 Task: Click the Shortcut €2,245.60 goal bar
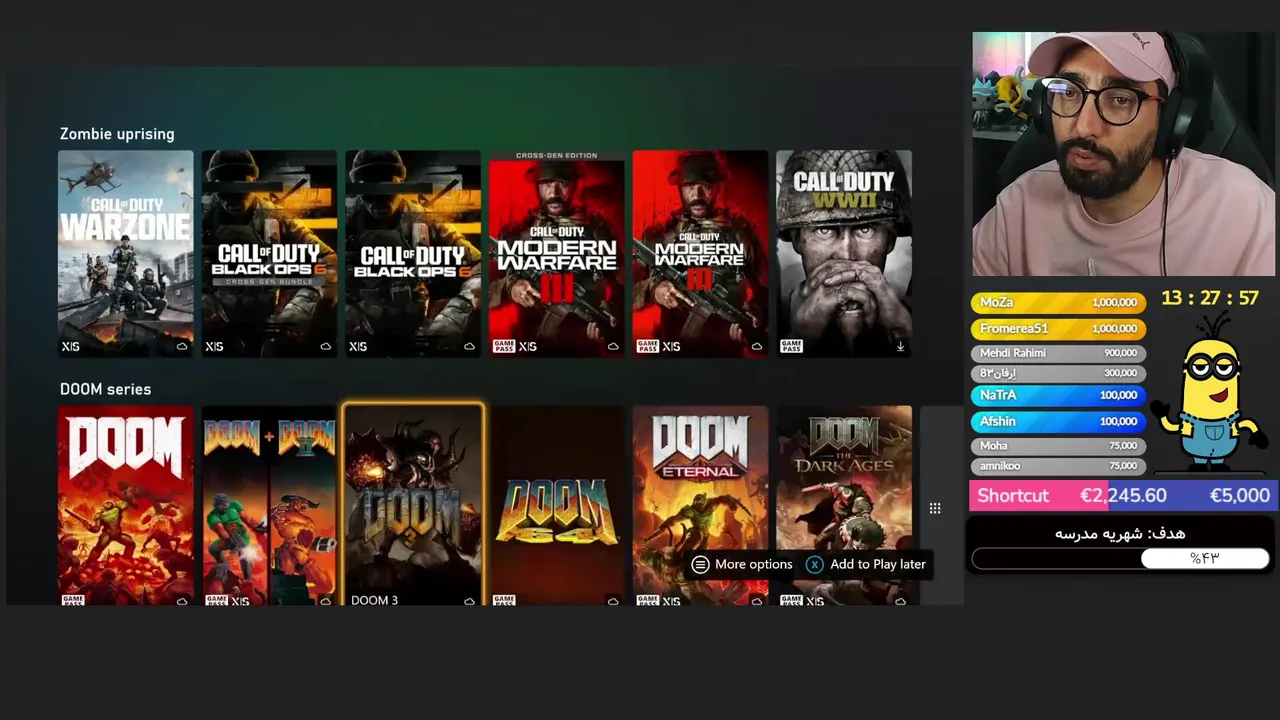(x=1123, y=495)
